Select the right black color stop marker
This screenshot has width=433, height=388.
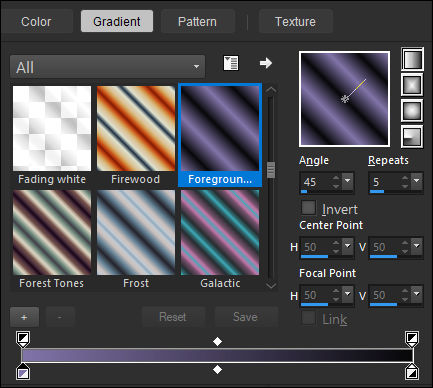click(x=412, y=372)
